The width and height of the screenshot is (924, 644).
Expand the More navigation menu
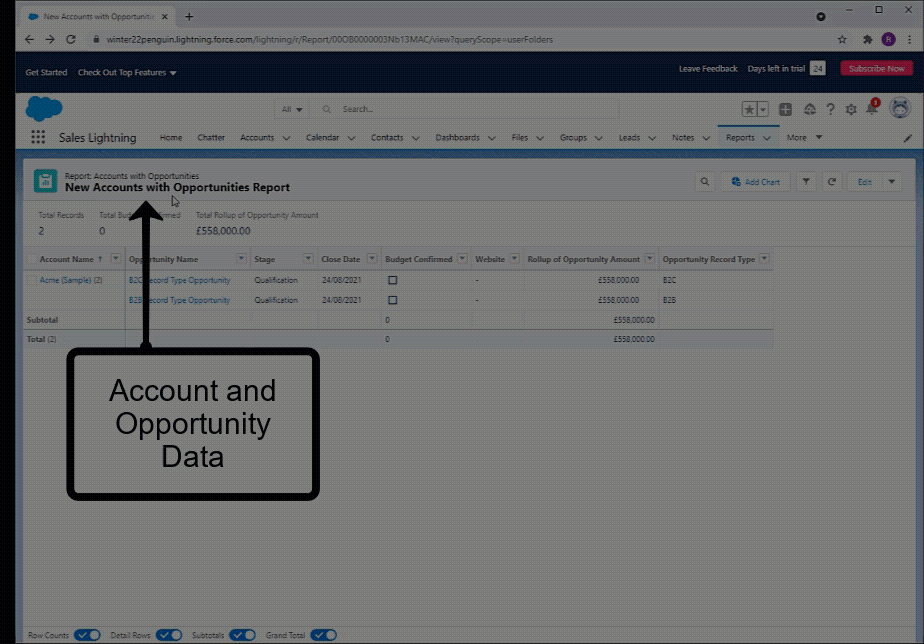804,137
